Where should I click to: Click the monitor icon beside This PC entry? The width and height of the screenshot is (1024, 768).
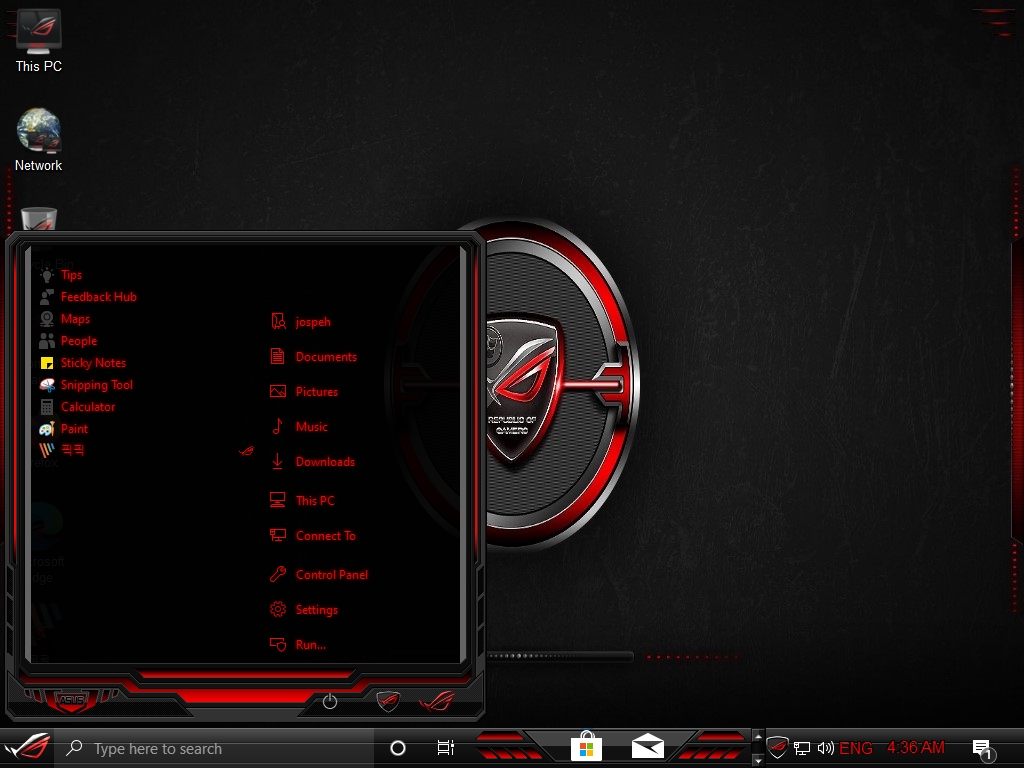point(278,500)
